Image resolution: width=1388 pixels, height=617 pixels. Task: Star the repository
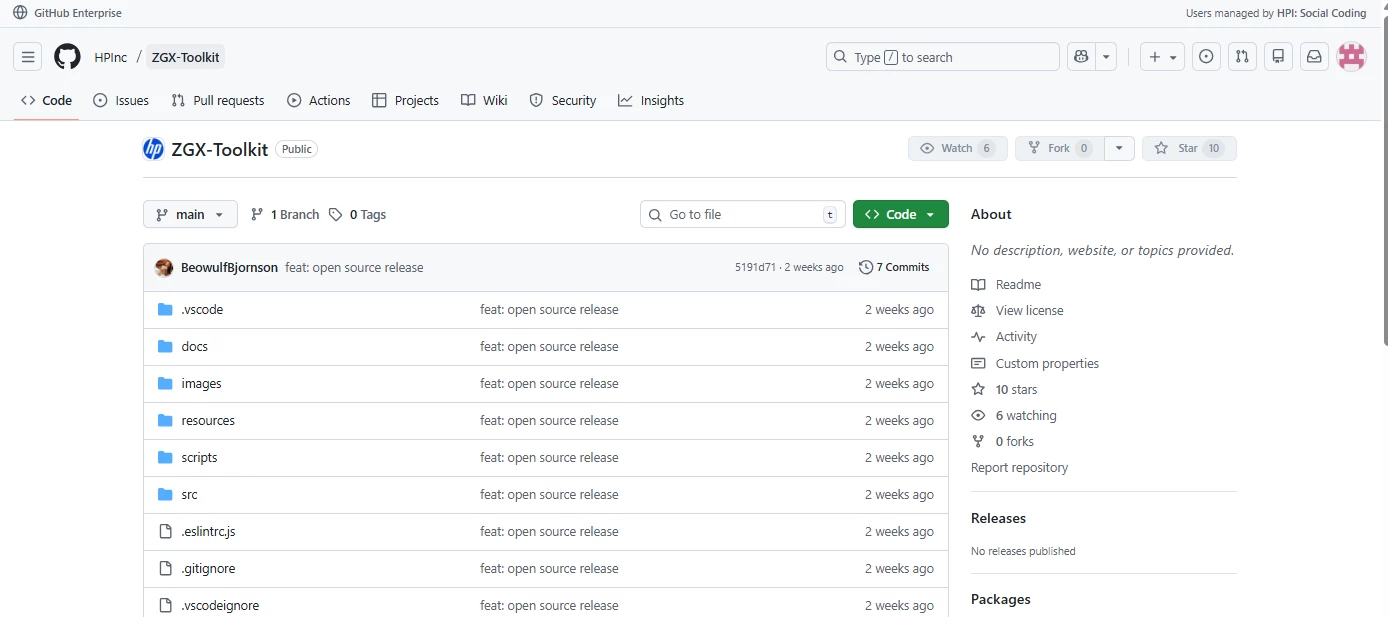(x=1189, y=148)
